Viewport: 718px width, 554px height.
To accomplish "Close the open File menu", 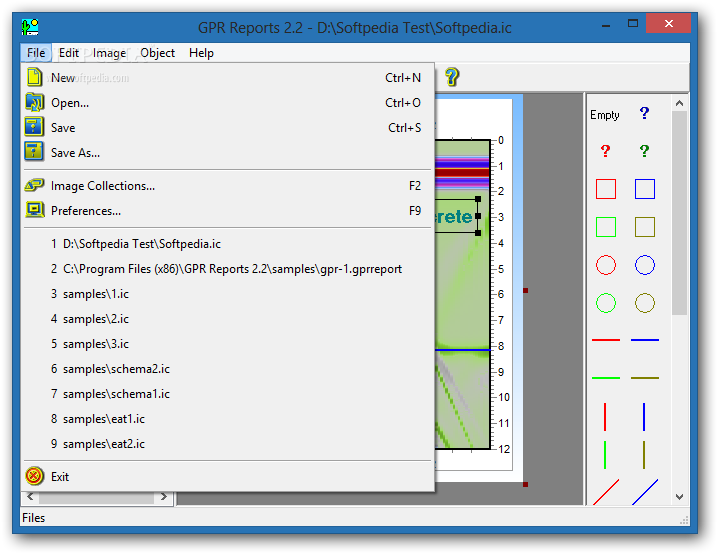I will 36,53.
